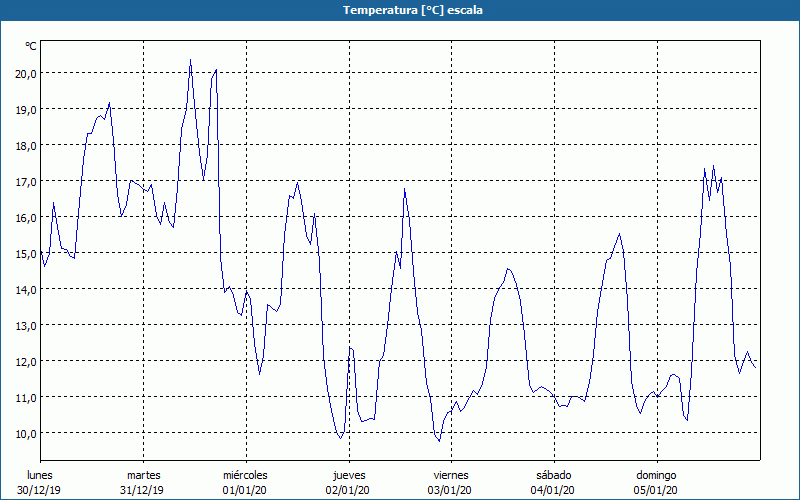Select the °C unit label on axis
Viewport: 800px width, 500px height.
pos(31,46)
